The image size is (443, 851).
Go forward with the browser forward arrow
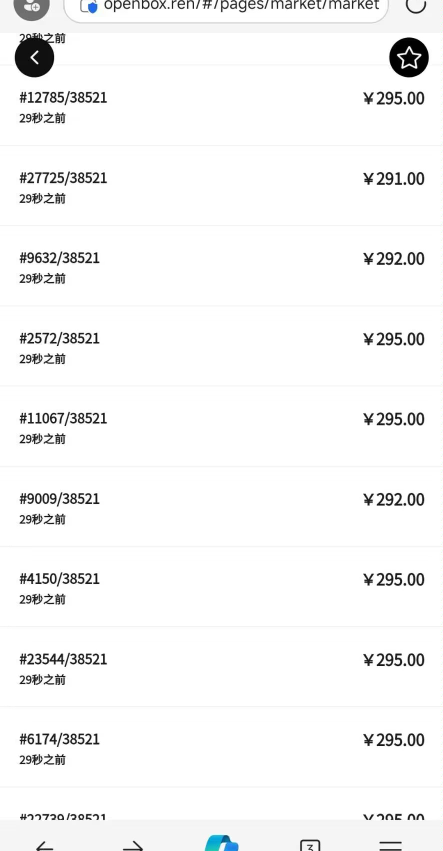coord(133,844)
